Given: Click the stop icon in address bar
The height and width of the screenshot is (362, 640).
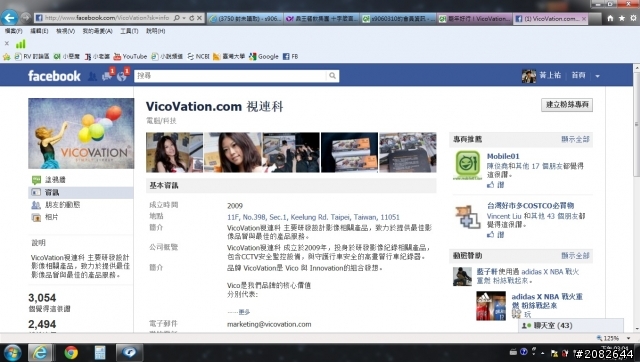Looking at the screenshot, I should (199, 18).
